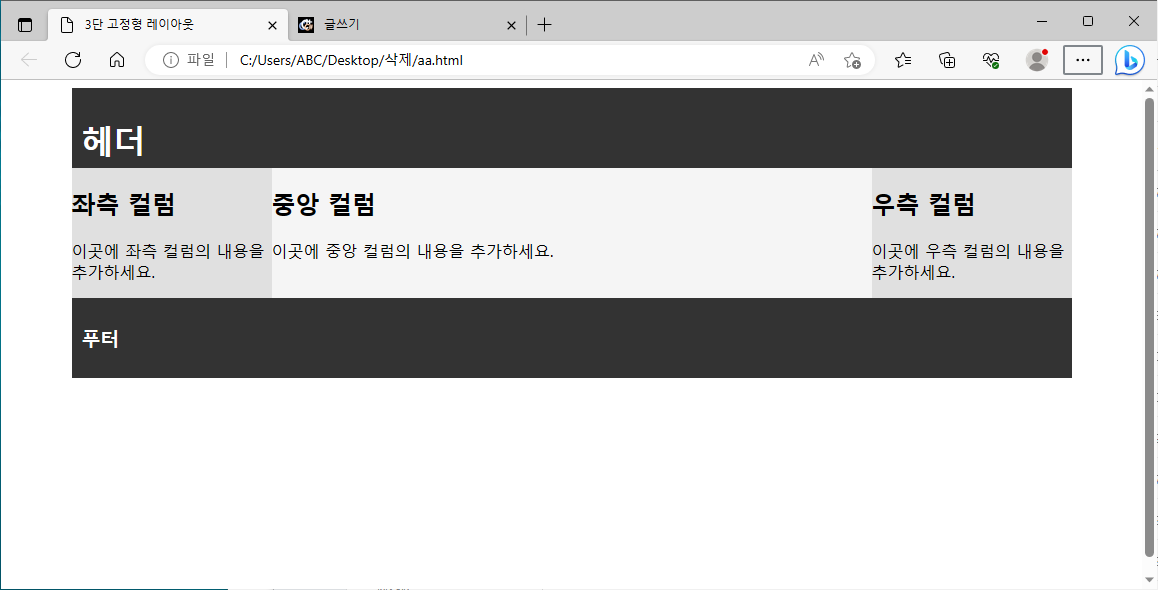Switch to the 3단 고정형 레이아웃 tab

tap(168, 25)
